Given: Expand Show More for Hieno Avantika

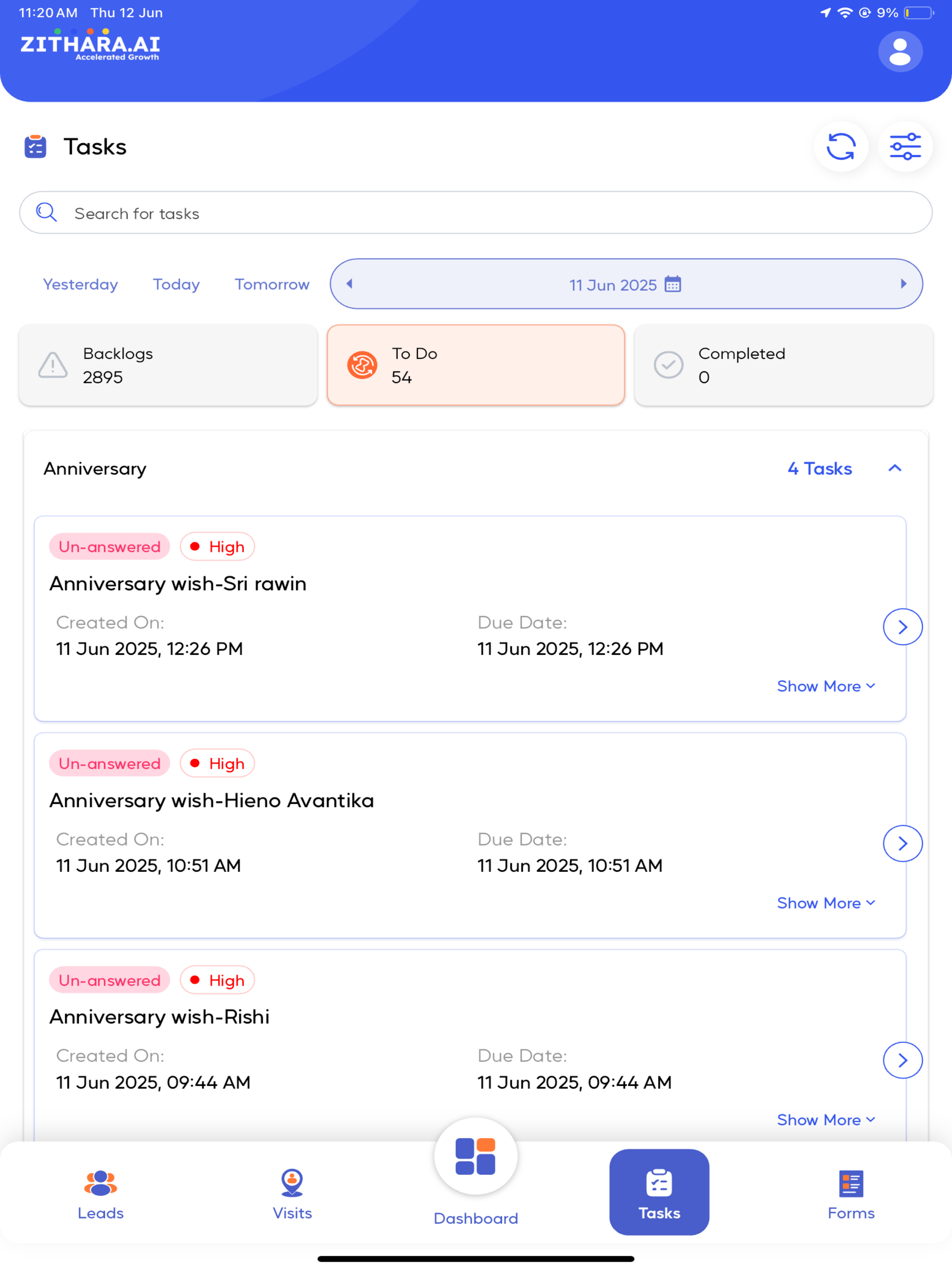Looking at the screenshot, I should [x=826, y=903].
